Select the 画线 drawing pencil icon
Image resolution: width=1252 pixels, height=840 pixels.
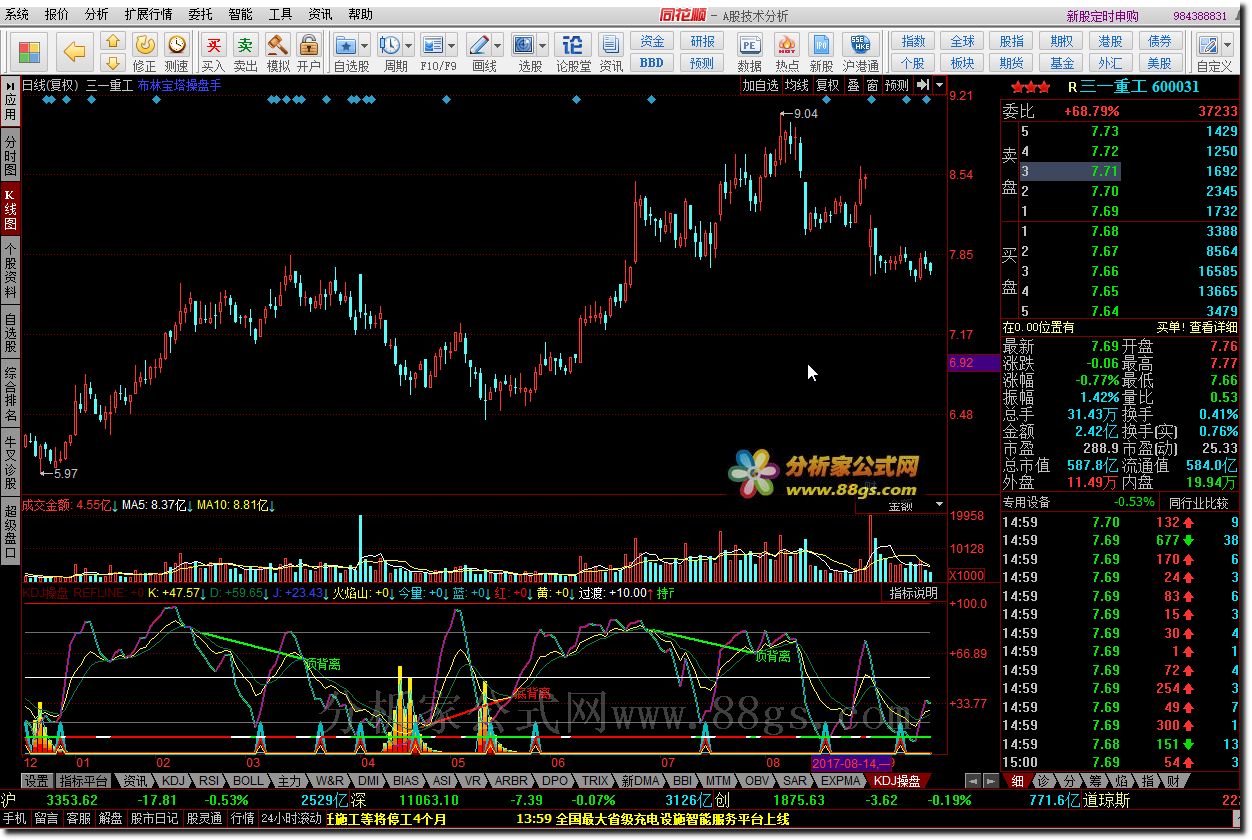coord(479,46)
